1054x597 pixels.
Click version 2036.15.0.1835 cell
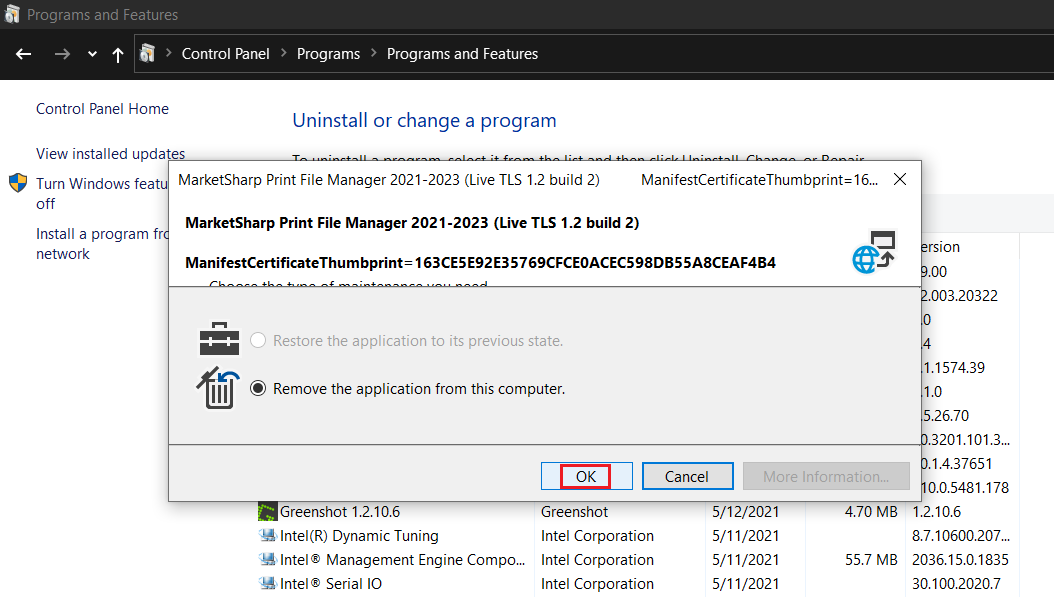(x=961, y=559)
